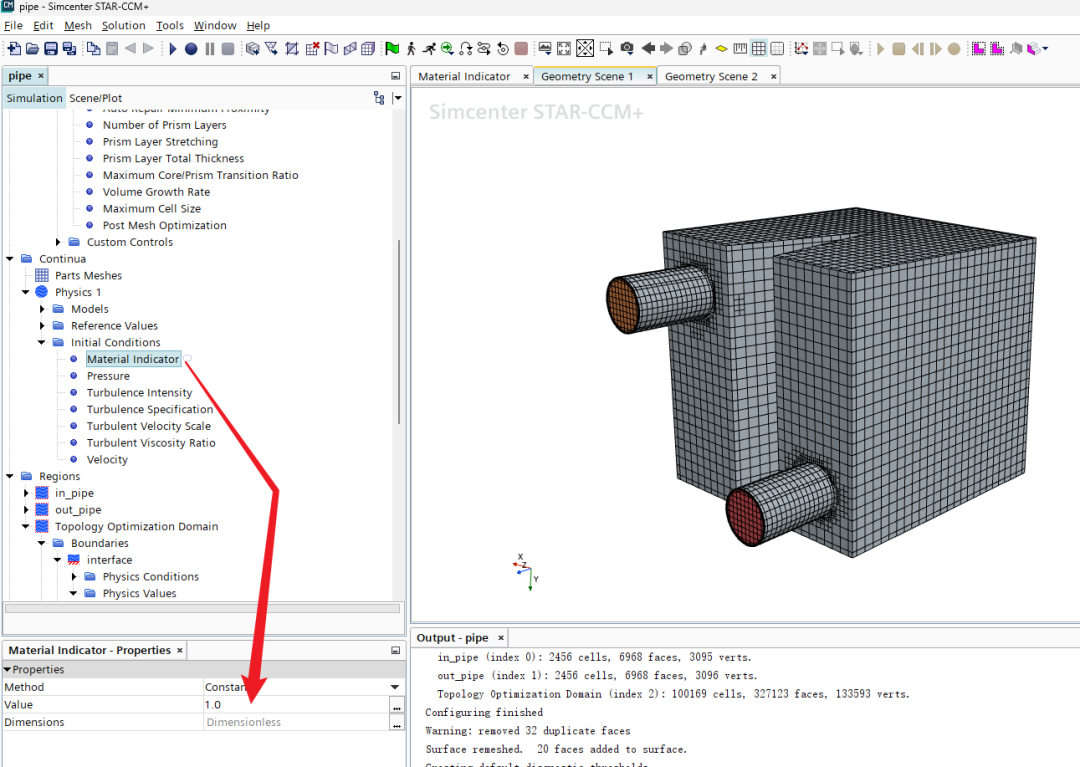Click the first magenta L-shape selection icon
The width and height of the screenshot is (1080, 767).
coord(979,49)
